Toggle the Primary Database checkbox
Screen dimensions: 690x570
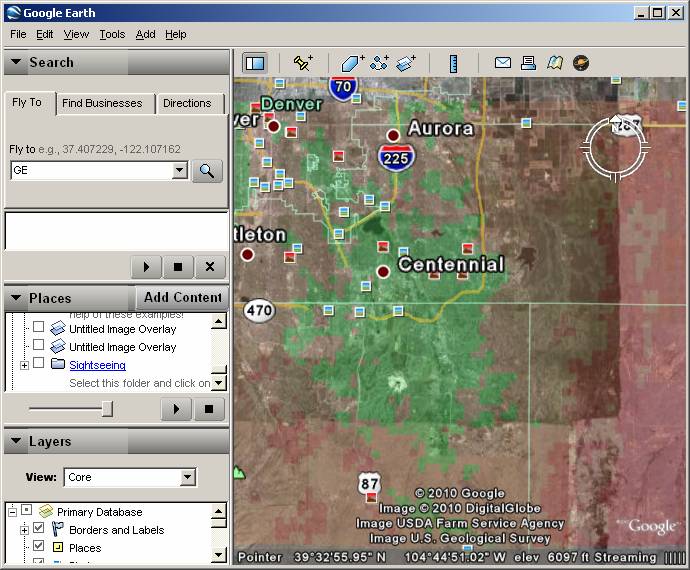point(26,510)
